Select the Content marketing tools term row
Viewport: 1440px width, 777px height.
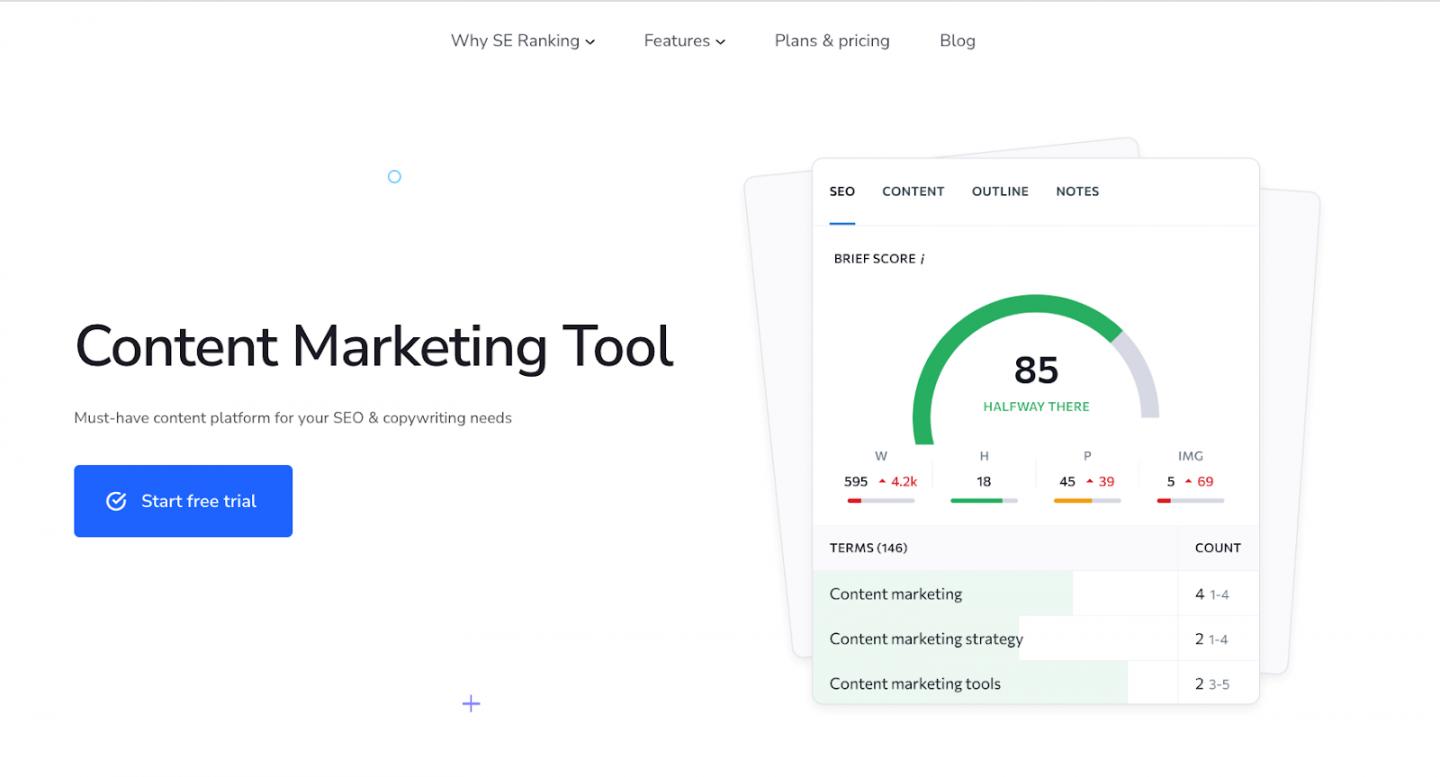915,684
